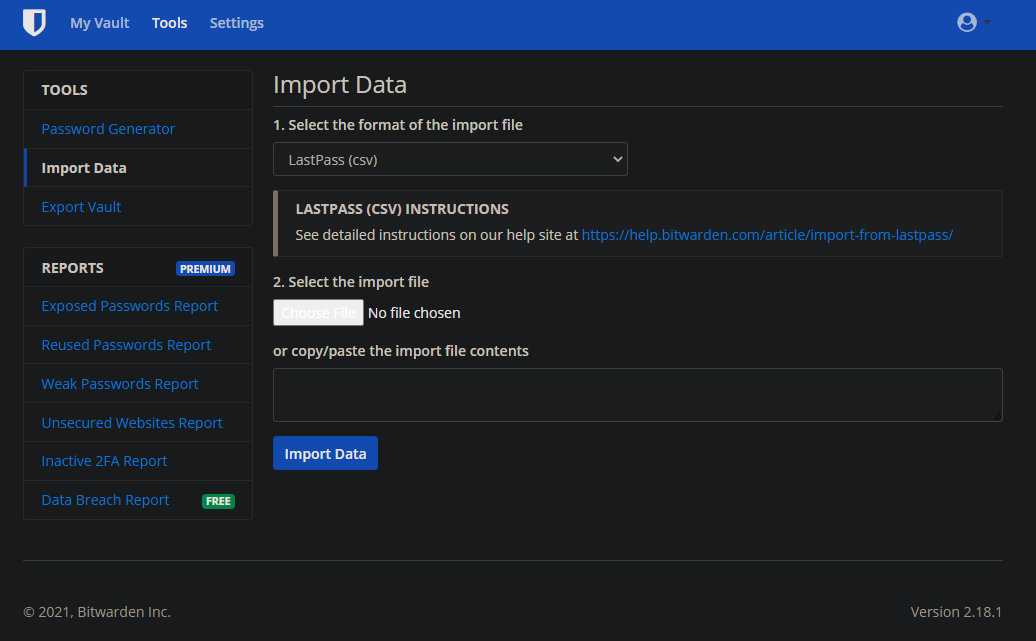The width and height of the screenshot is (1036, 641).
Task: Open Settings from the top bar
Action: (236, 22)
